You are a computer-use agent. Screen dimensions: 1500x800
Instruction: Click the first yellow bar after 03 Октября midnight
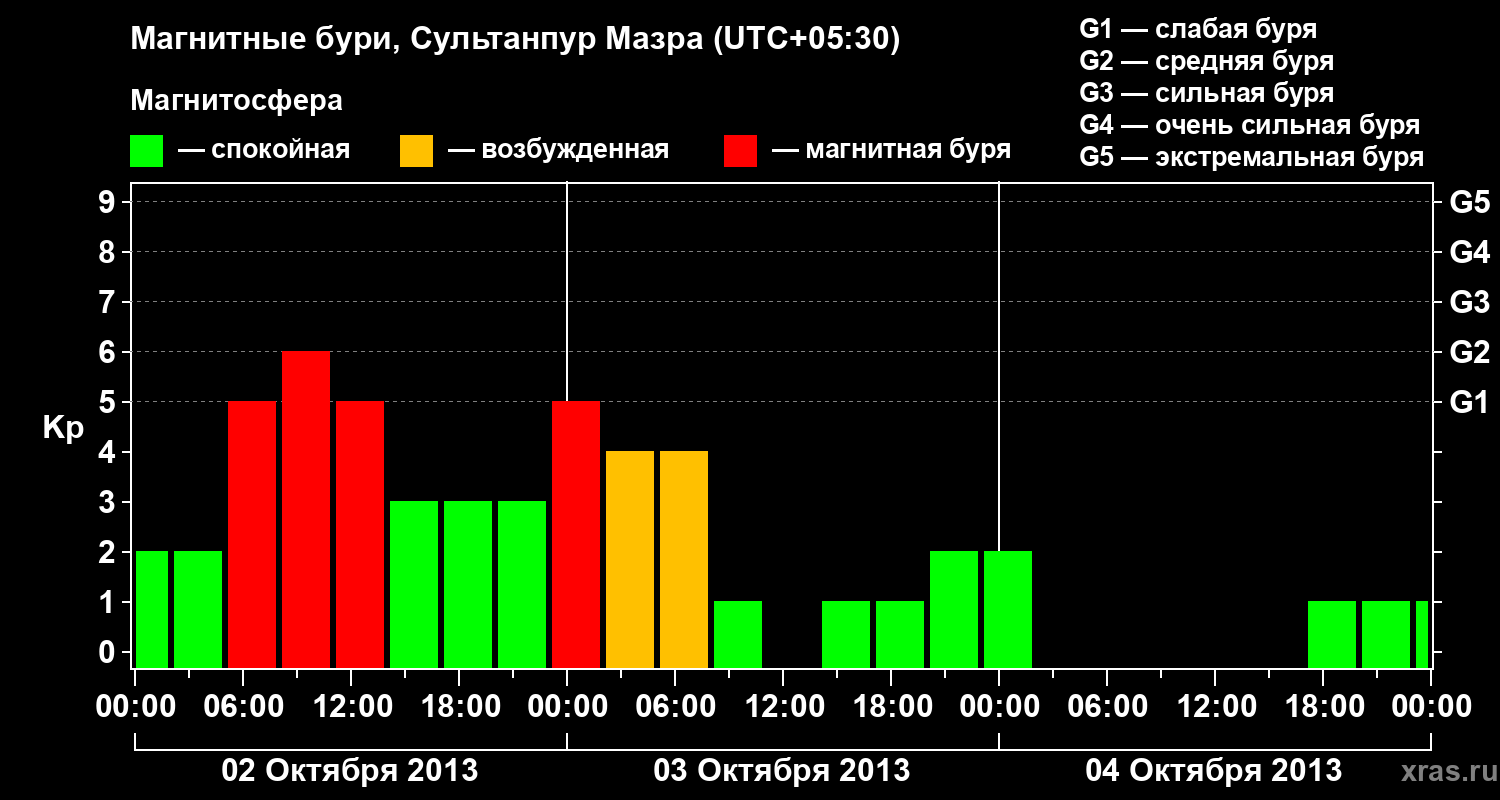tap(630, 560)
